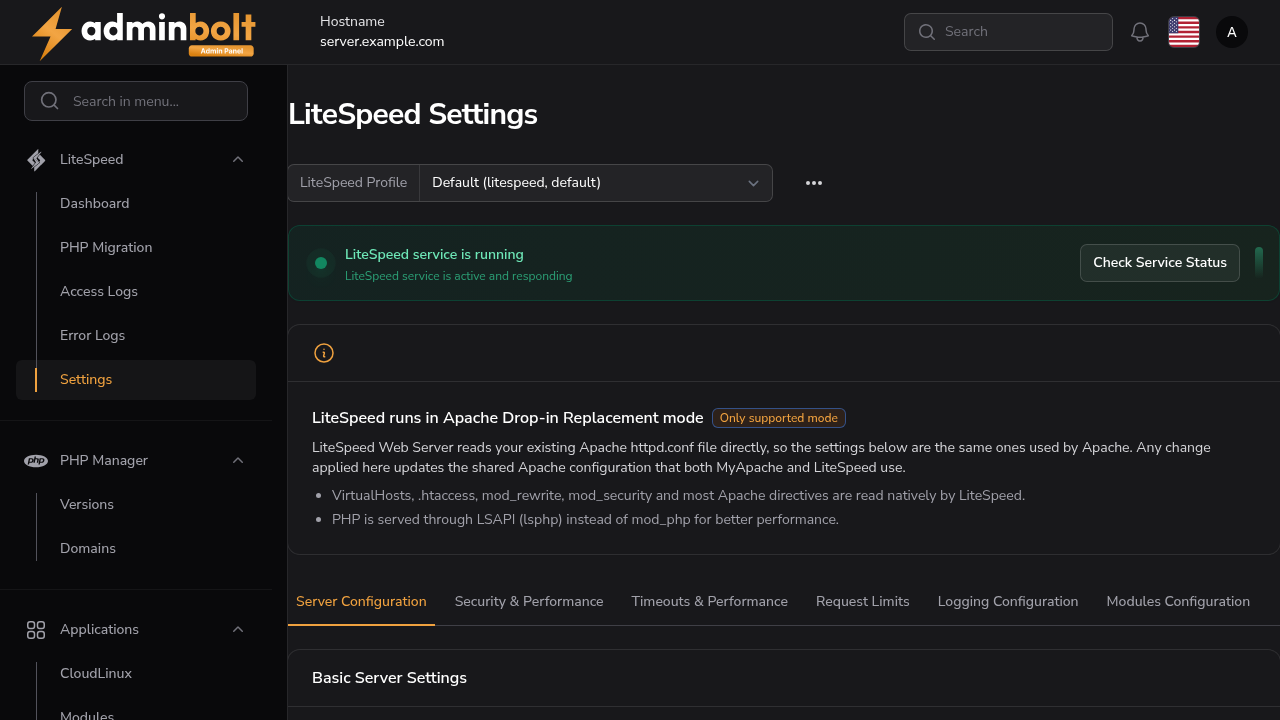This screenshot has width=1280, height=720.
Task: Focus the header Search field
Action: pyautogui.click(x=1008, y=32)
